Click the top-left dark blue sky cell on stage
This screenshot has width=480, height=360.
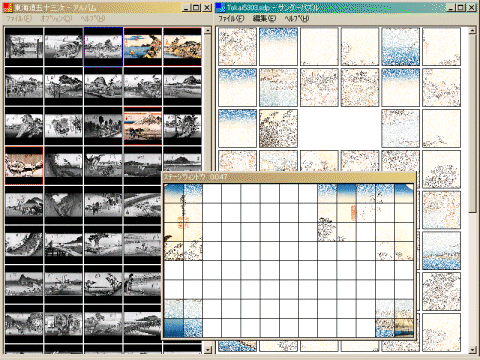tap(174, 193)
